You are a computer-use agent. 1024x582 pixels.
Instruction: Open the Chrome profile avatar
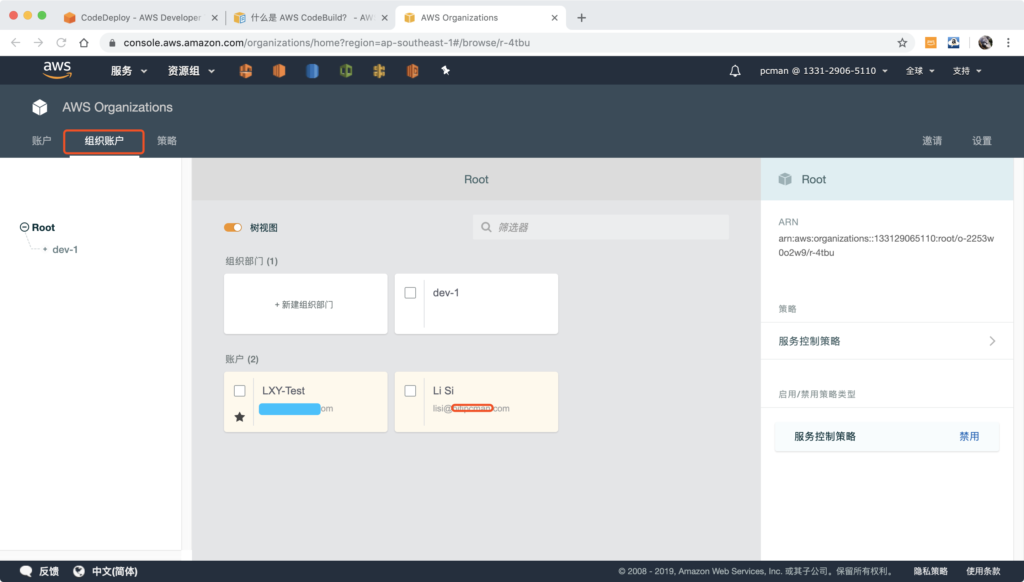pos(985,42)
